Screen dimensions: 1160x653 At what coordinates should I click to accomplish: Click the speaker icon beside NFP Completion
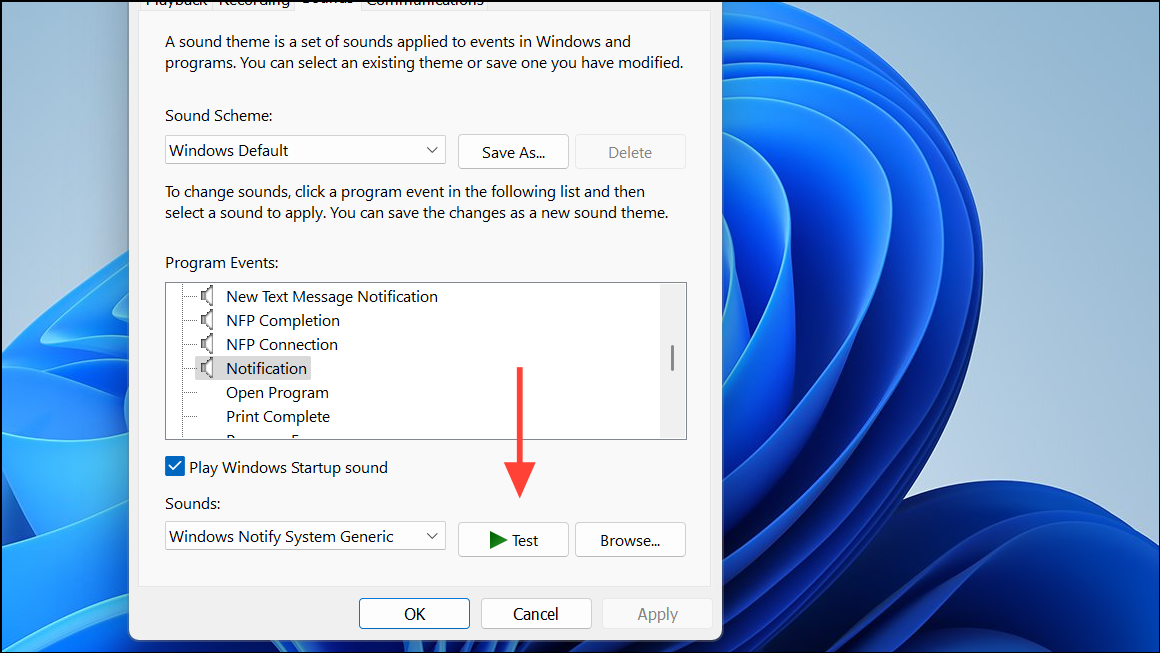click(x=208, y=320)
